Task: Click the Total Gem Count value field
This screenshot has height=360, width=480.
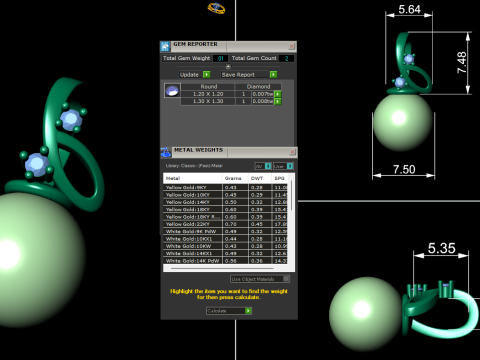Action: coord(286,58)
